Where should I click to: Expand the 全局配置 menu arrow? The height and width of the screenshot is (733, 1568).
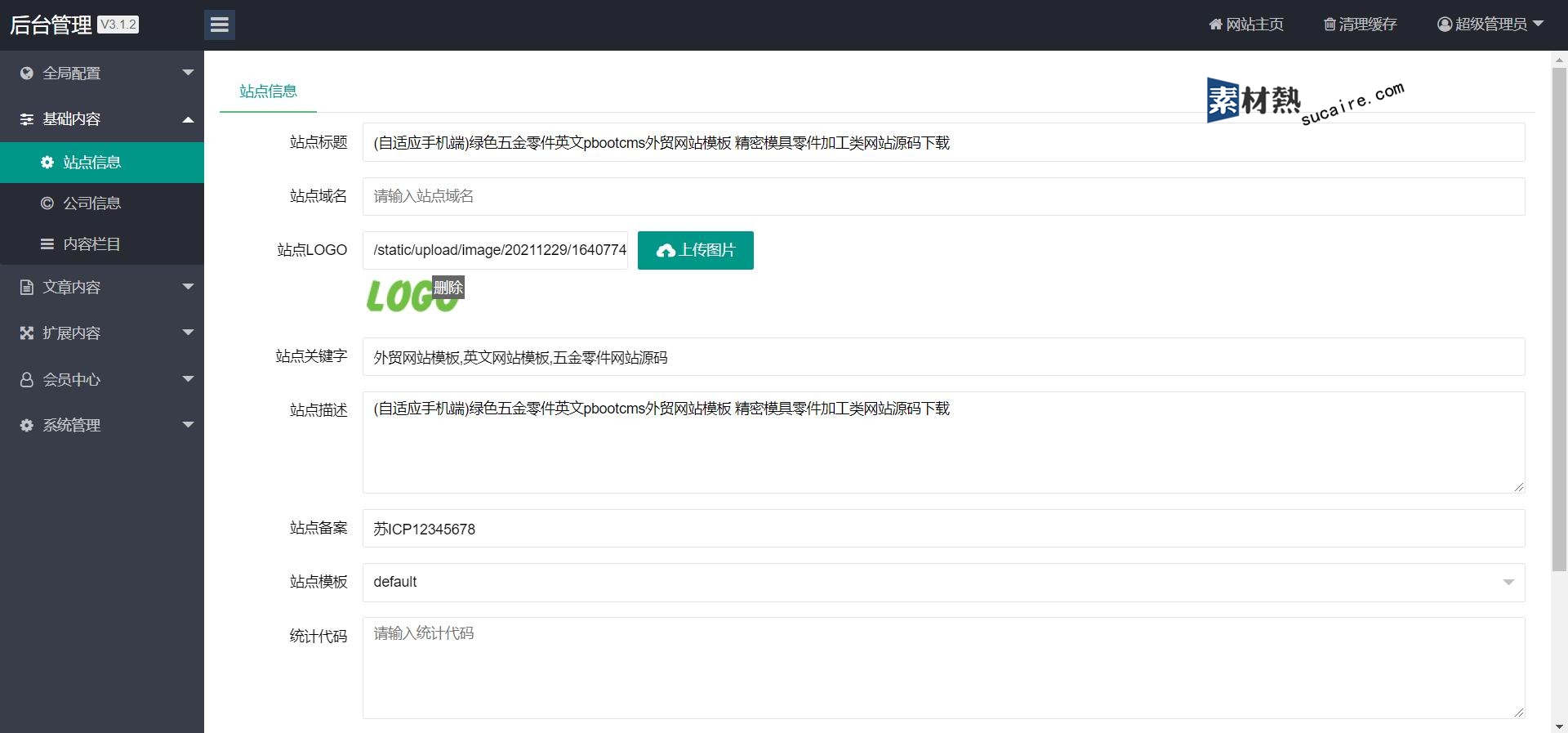click(188, 73)
